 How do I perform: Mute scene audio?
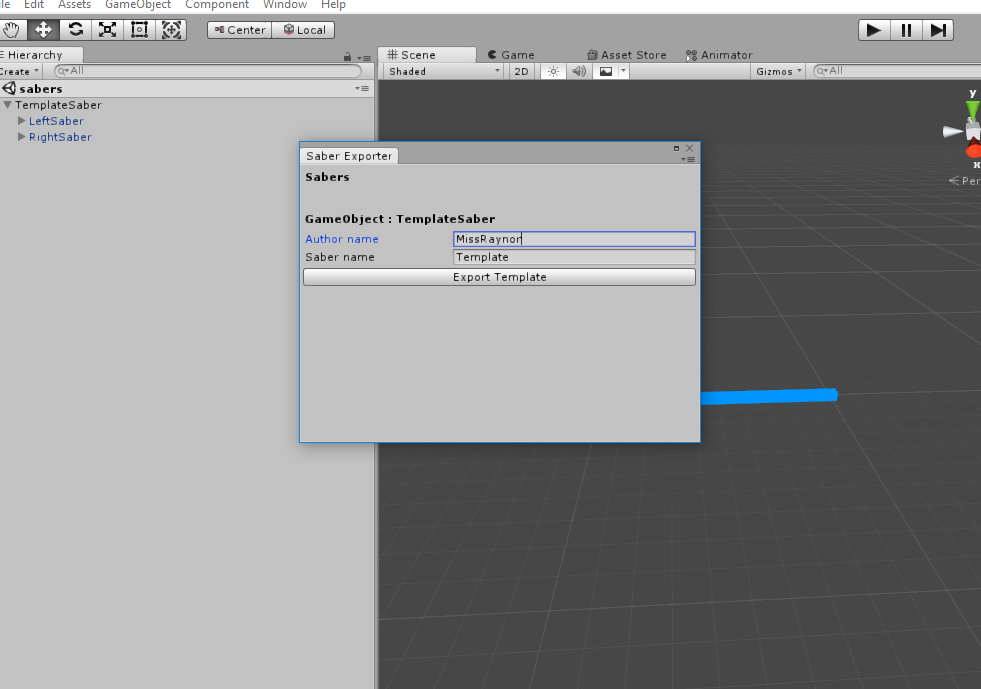coord(578,70)
